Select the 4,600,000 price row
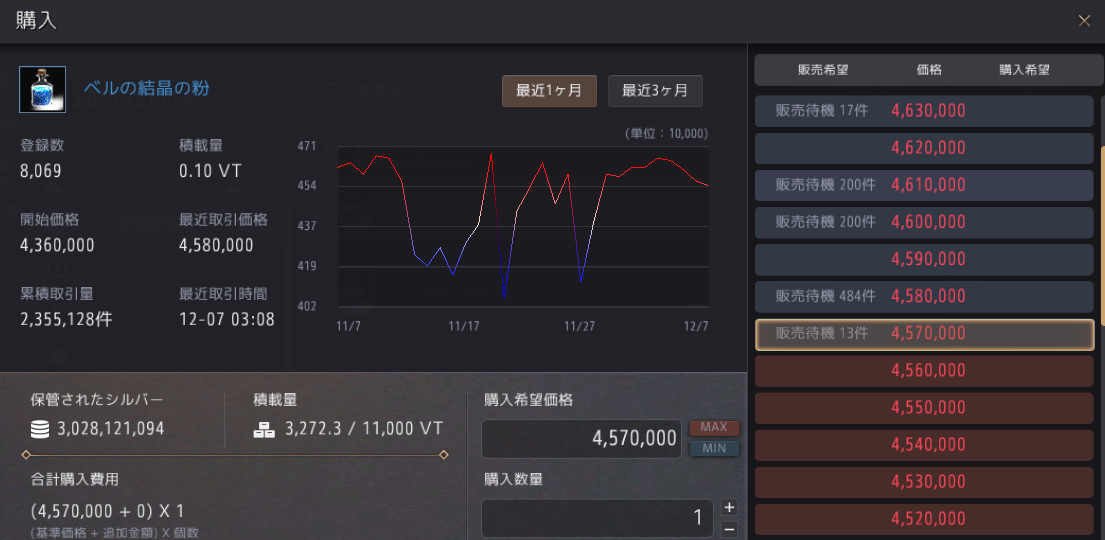1105x540 pixels. pyautogui.click(x=923, y=222)
